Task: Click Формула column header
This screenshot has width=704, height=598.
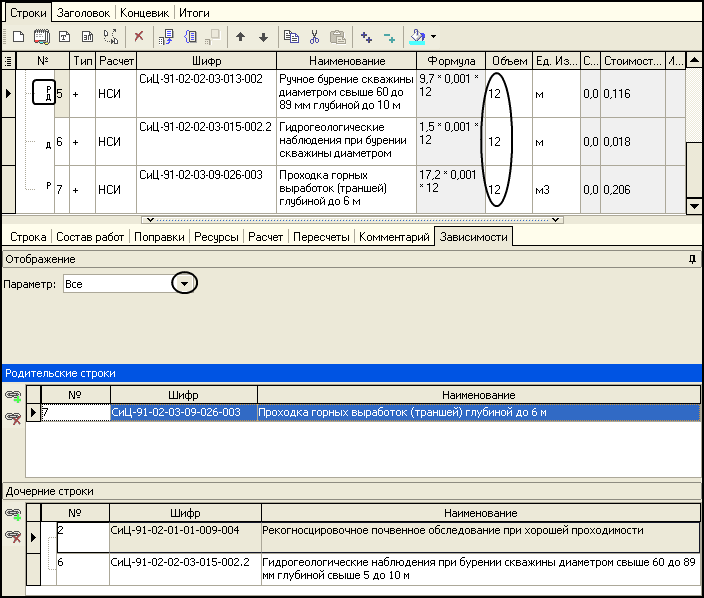Action: click(451, 61)
